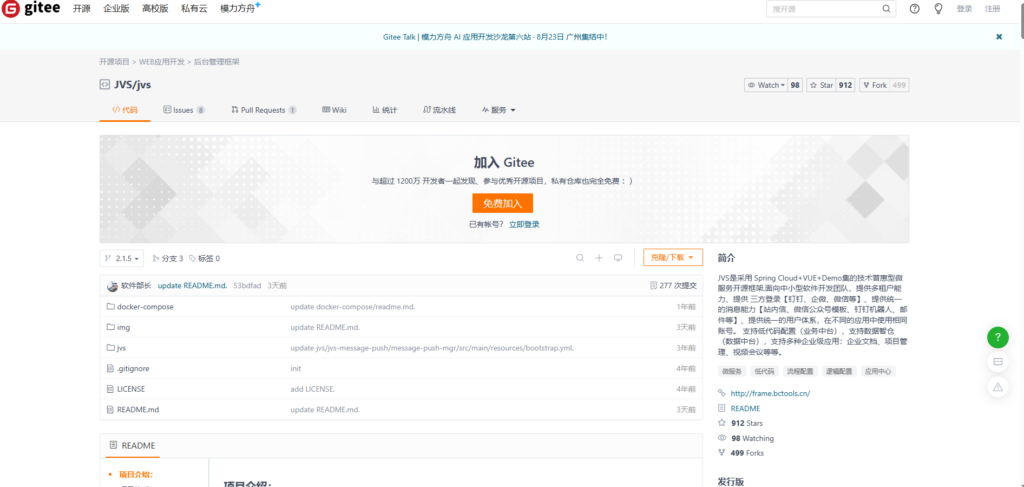This screenshot has width=1024, height=487.
Task: Click the floating feedback chat icon
Action: click(x=997, y=362)
